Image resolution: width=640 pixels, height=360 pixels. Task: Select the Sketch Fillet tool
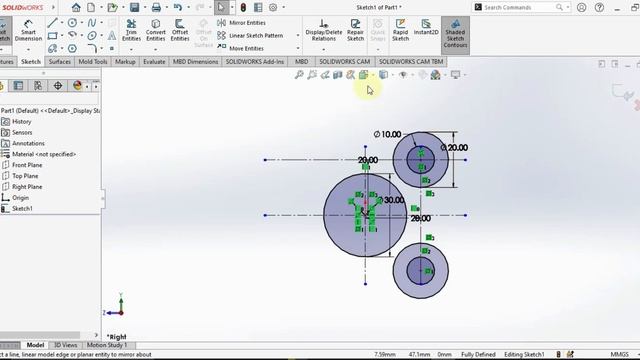[x=92, y=49]
